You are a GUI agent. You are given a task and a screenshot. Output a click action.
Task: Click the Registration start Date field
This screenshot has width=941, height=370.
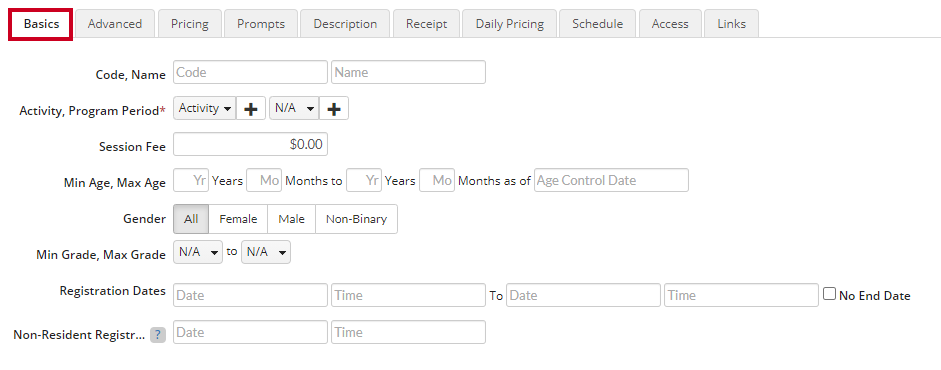[x=251, y=295]
